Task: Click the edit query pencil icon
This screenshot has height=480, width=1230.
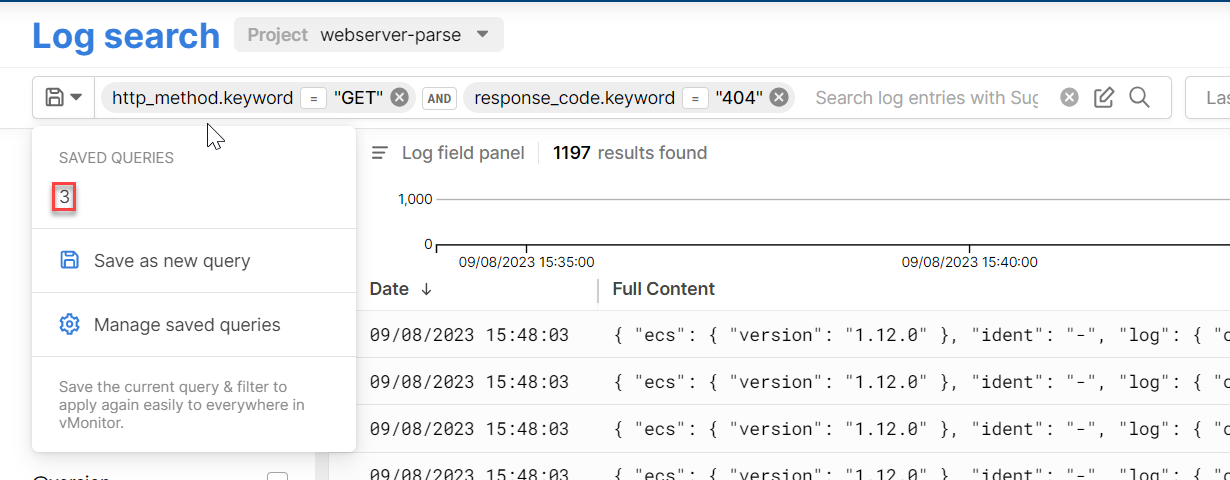Action: [1104, 97]
